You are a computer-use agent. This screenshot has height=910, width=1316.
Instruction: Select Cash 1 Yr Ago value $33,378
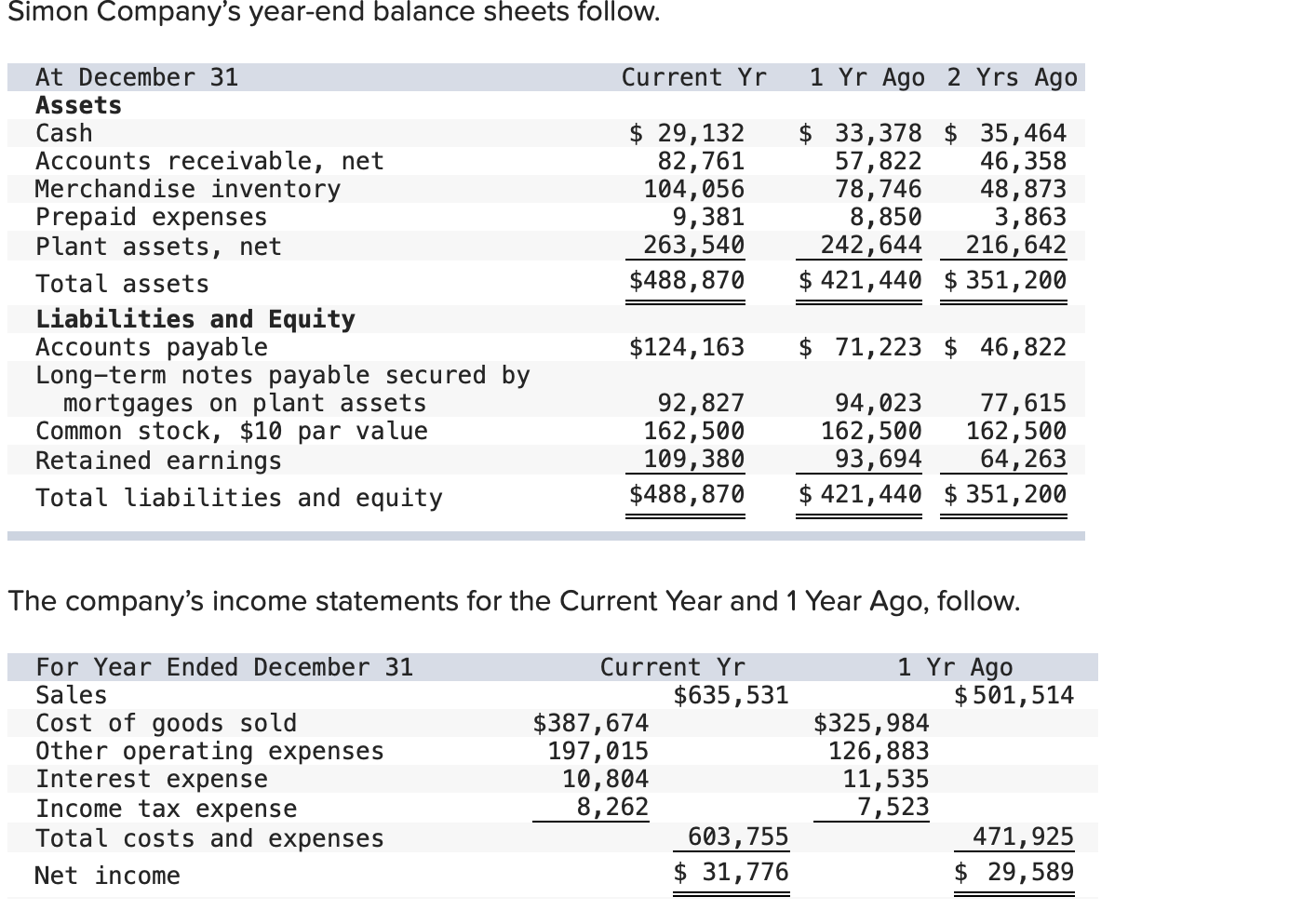tap(861, 133)
